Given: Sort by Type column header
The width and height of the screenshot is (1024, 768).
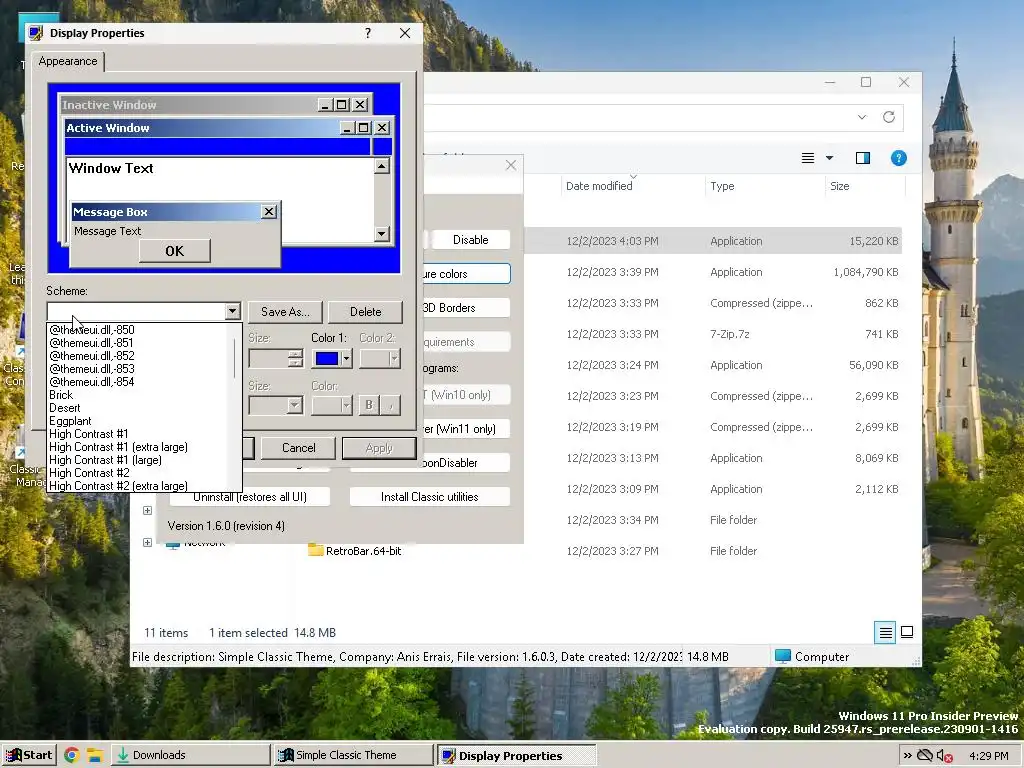Looking at the screenshot, I should click(722, 186).
